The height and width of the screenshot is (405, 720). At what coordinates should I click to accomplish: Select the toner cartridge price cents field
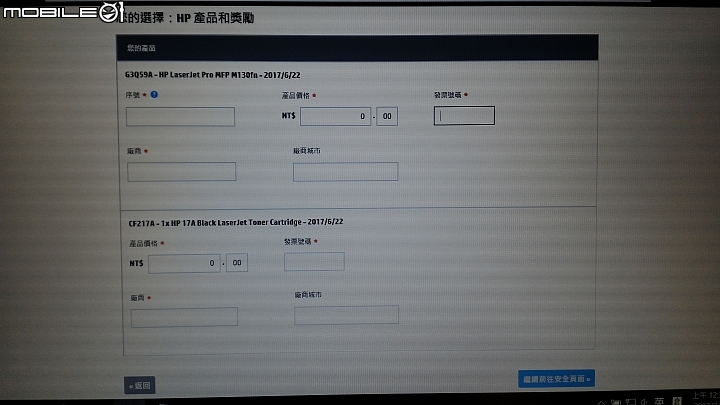(x=237, y=263)
